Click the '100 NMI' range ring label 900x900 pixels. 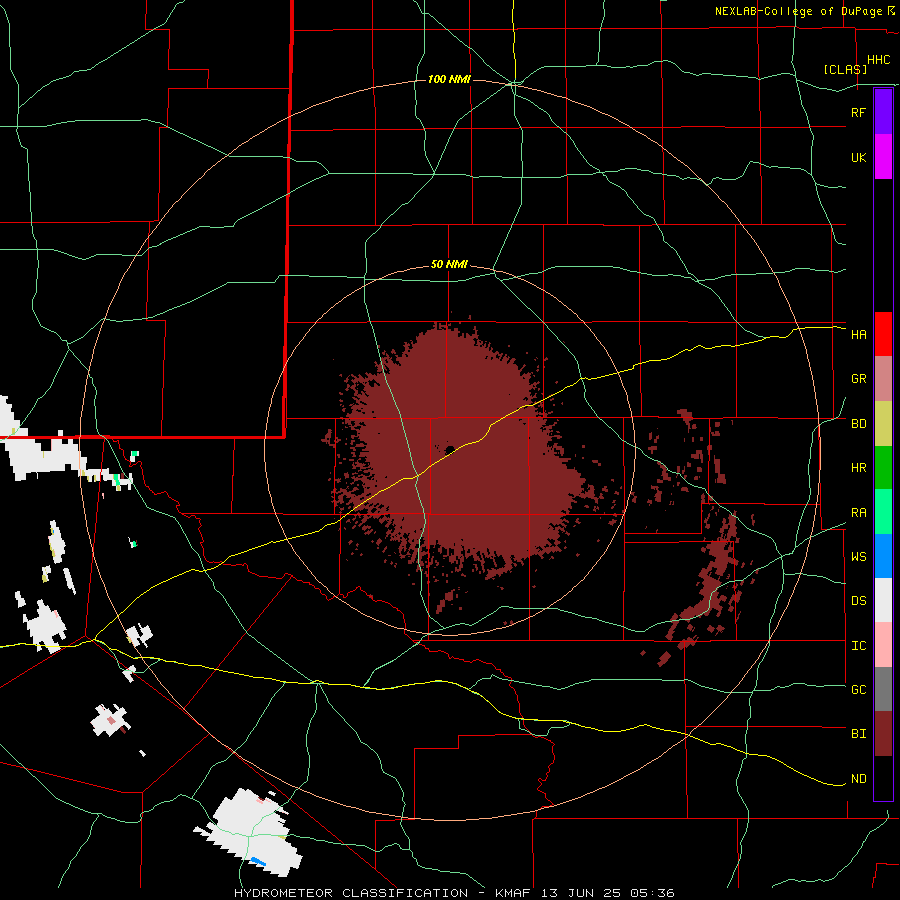tap(449, 79)
